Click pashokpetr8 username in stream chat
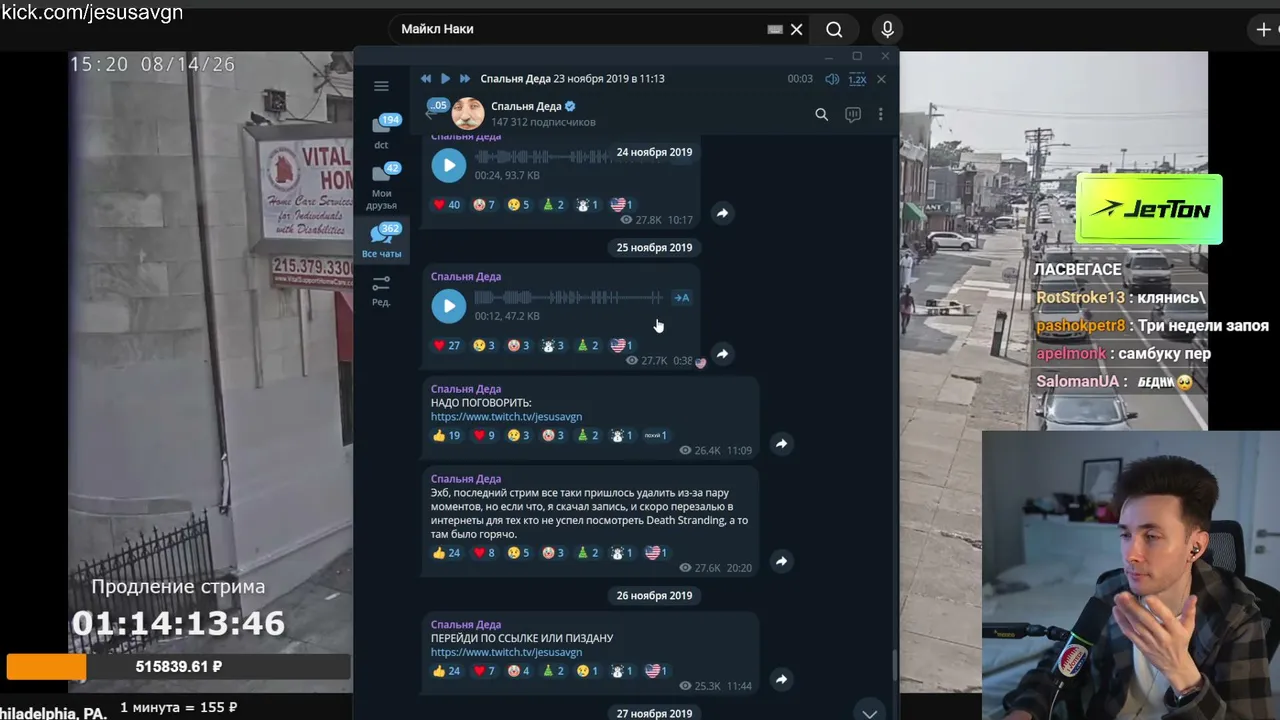The width and height of the screenshot is (1280, 720). tap(1080, 326)
